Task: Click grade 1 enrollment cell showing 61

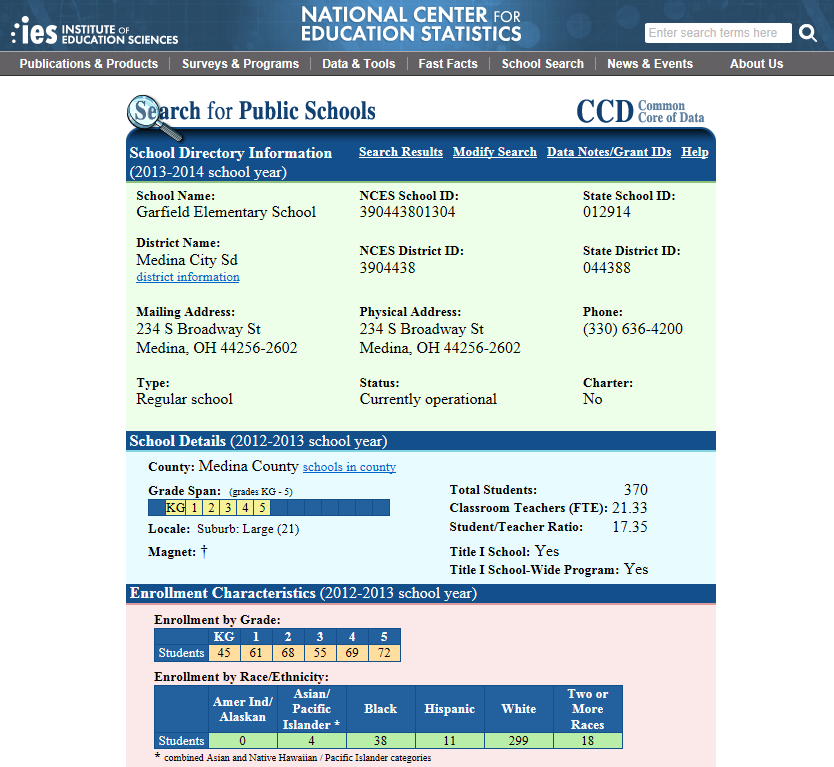Action: point(256,653)
